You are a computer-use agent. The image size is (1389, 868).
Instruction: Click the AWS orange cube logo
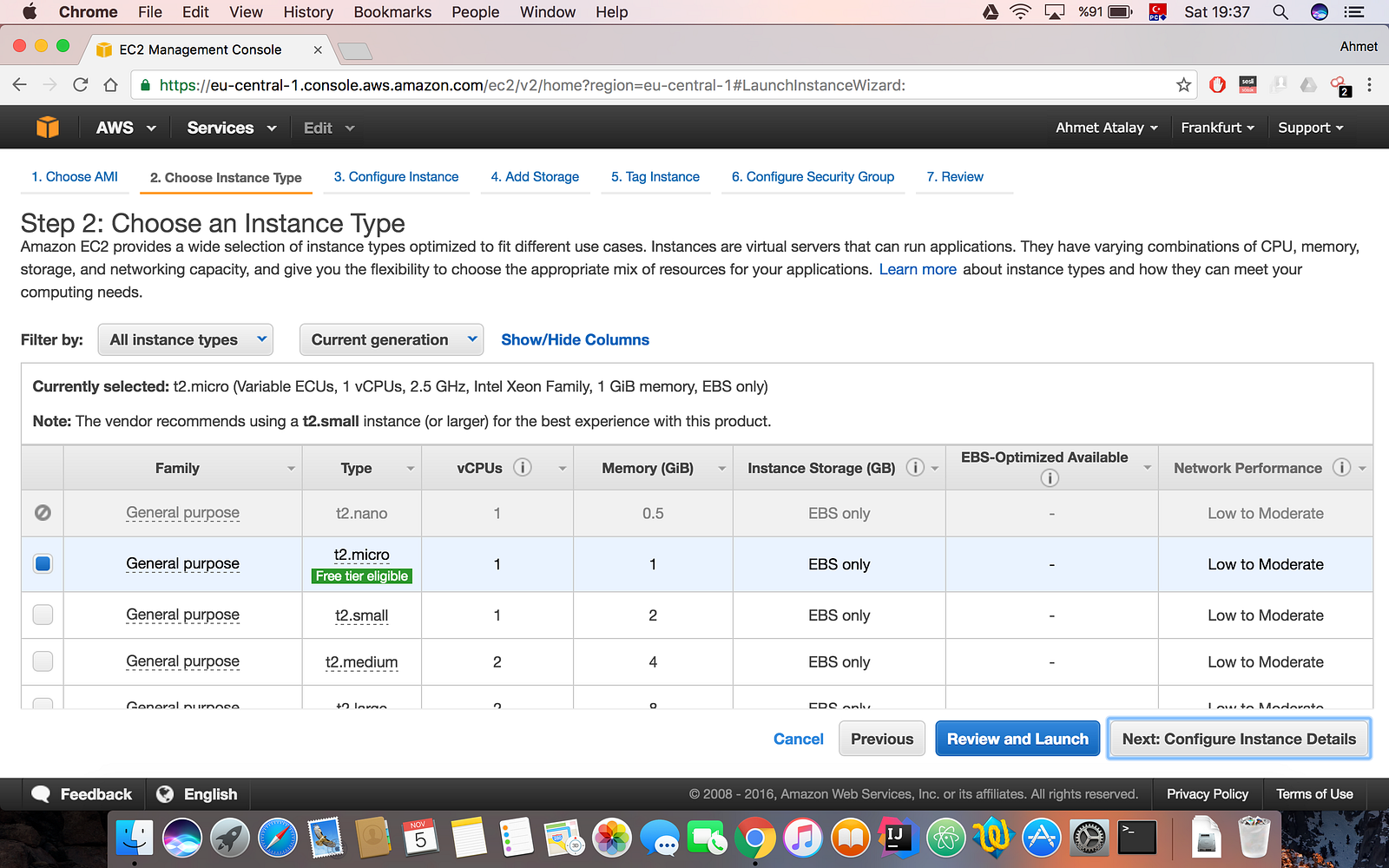point(48,128)
